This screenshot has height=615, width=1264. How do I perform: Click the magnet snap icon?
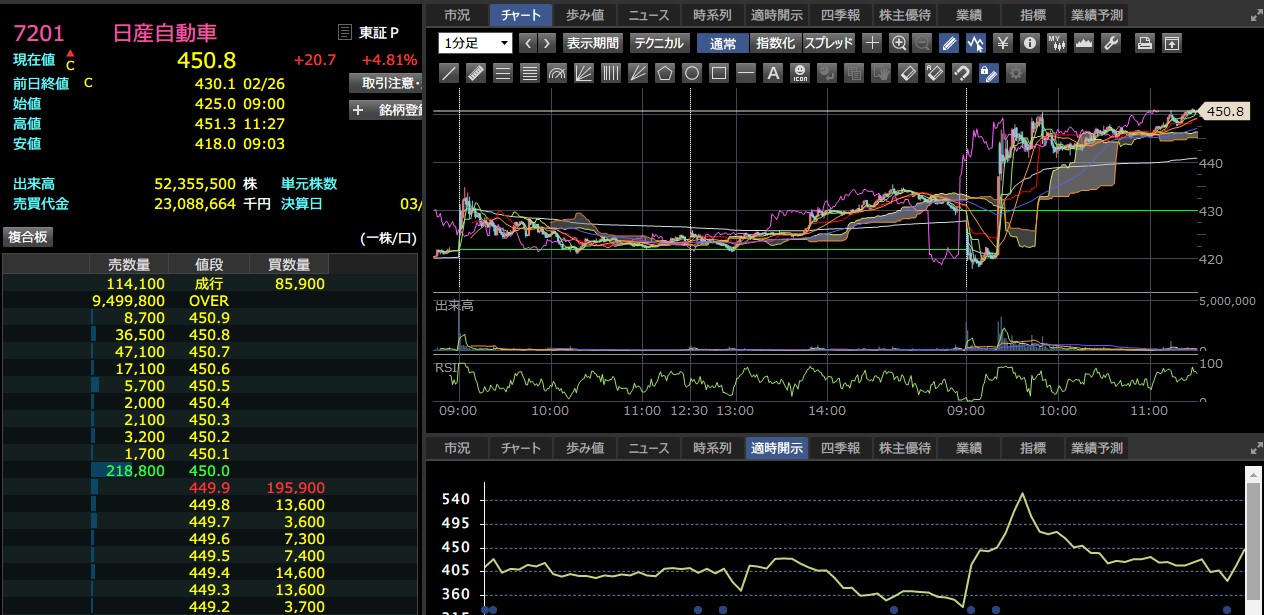click(961, 73)
